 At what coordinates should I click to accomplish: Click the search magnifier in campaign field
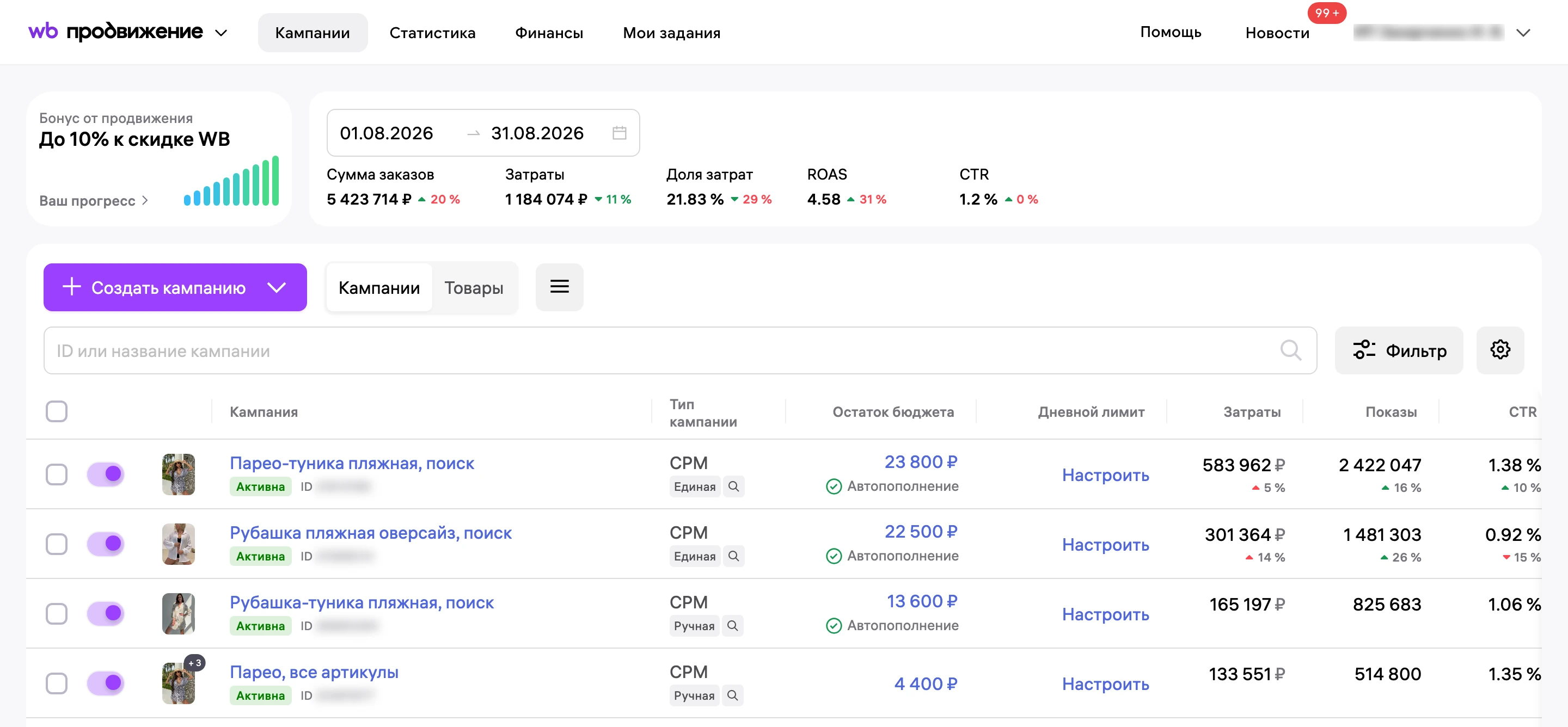coord(1290,350)
